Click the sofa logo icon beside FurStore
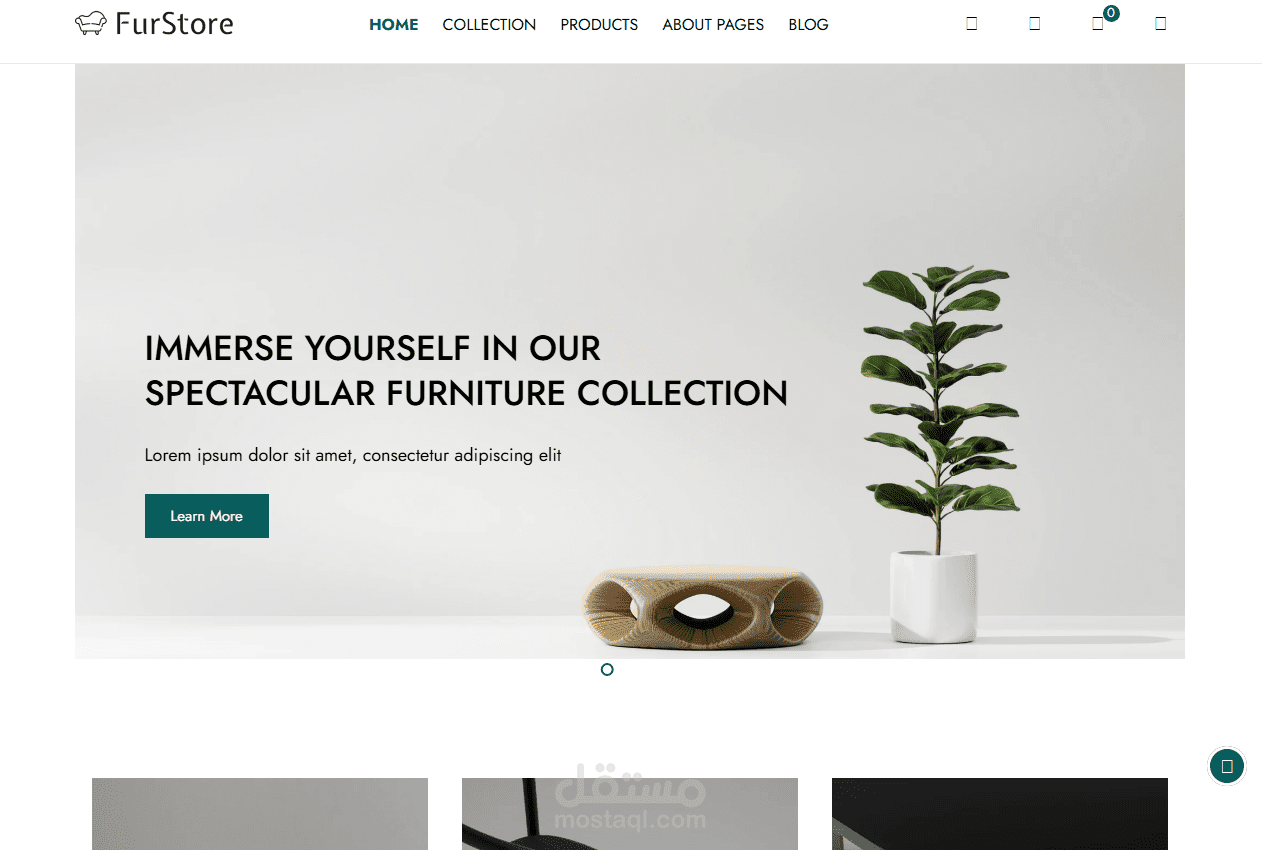The image size is (1262, 850). pos(91,23)
